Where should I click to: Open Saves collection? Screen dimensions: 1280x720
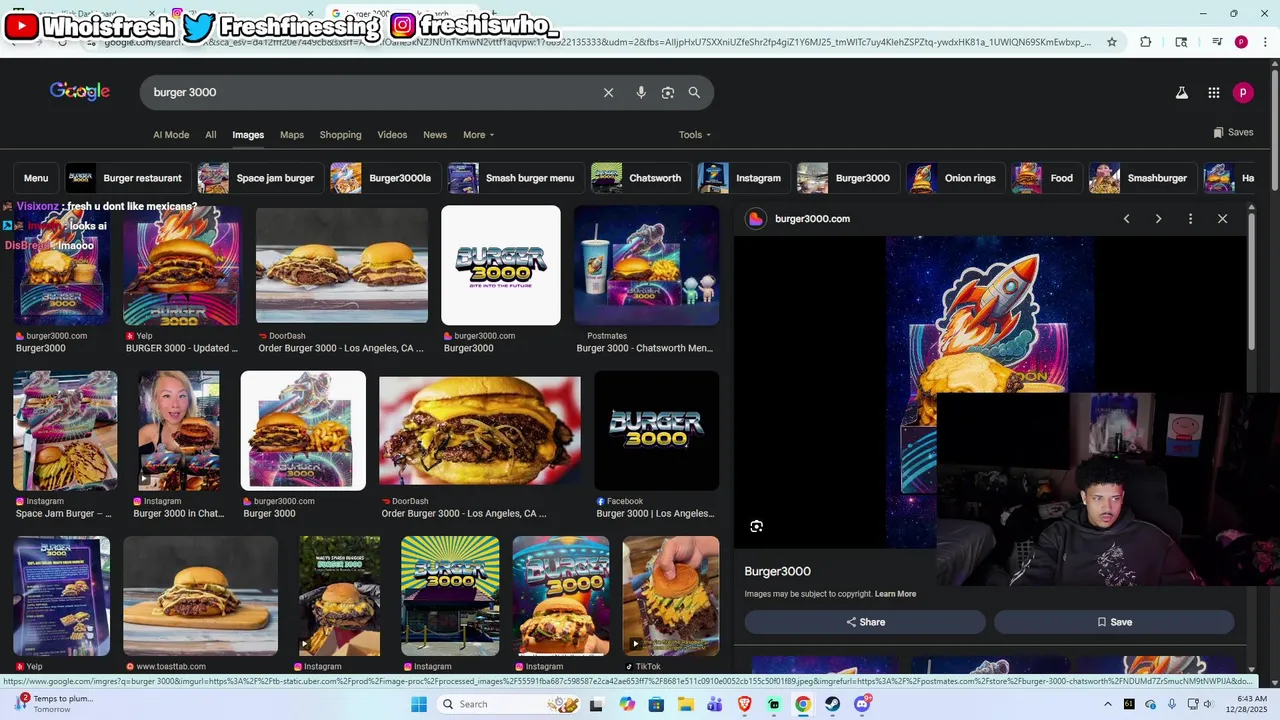[x=1233, y=132]
